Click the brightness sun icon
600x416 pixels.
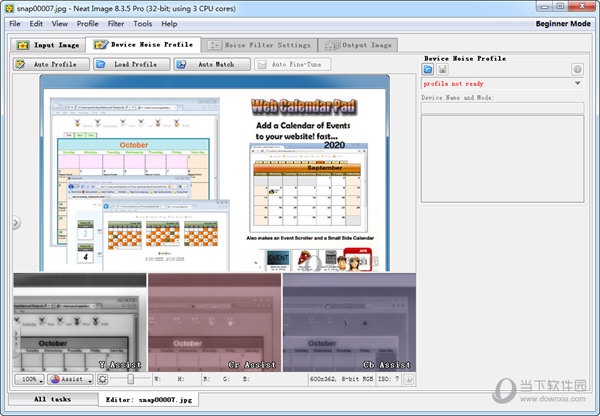pos(103,379)
